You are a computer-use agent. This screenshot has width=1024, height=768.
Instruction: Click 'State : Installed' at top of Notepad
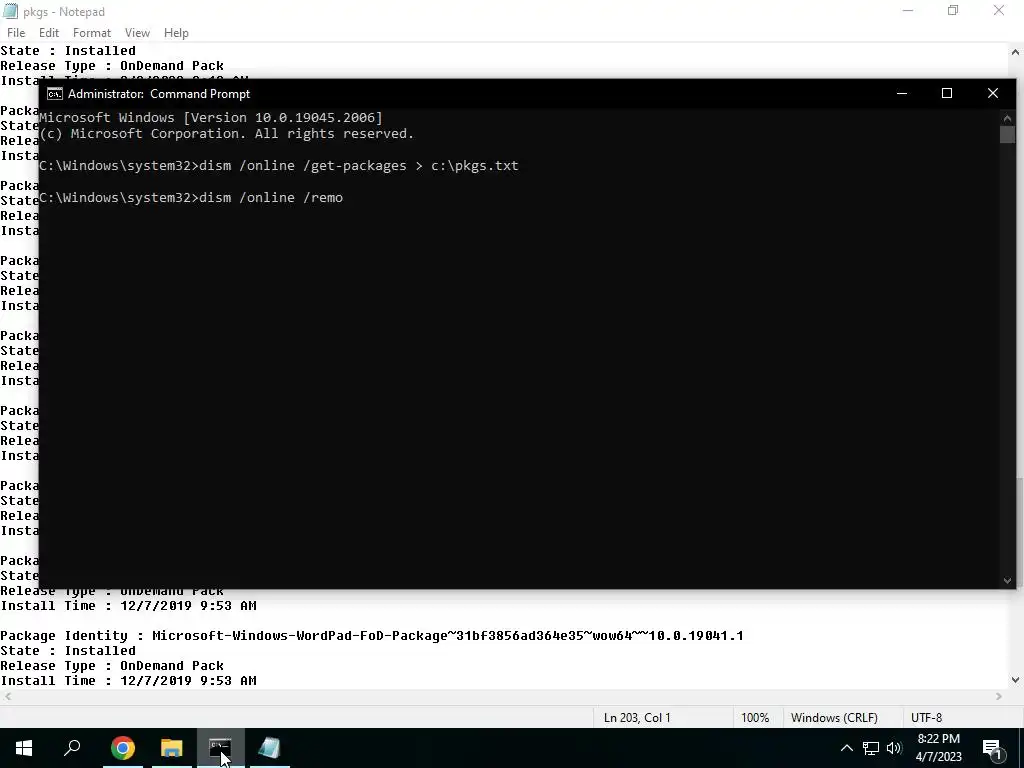coord(68,51)
